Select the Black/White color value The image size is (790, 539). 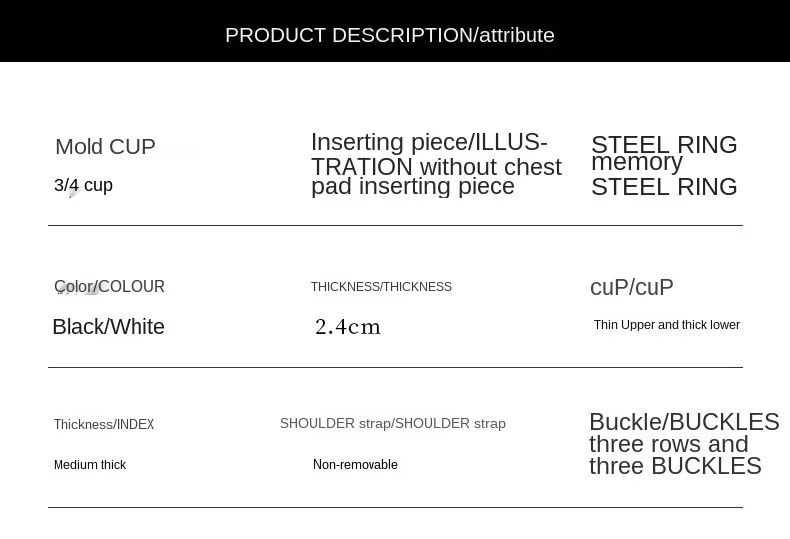click(x=108, y=326)
